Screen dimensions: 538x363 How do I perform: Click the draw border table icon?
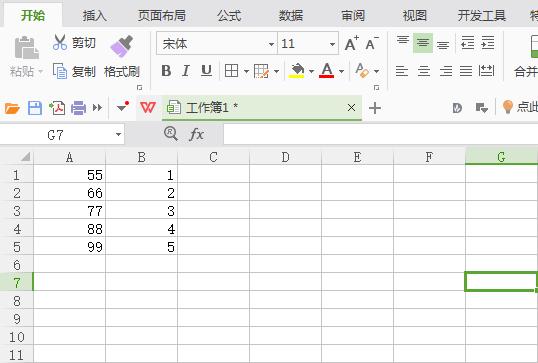tap(261, 71)
